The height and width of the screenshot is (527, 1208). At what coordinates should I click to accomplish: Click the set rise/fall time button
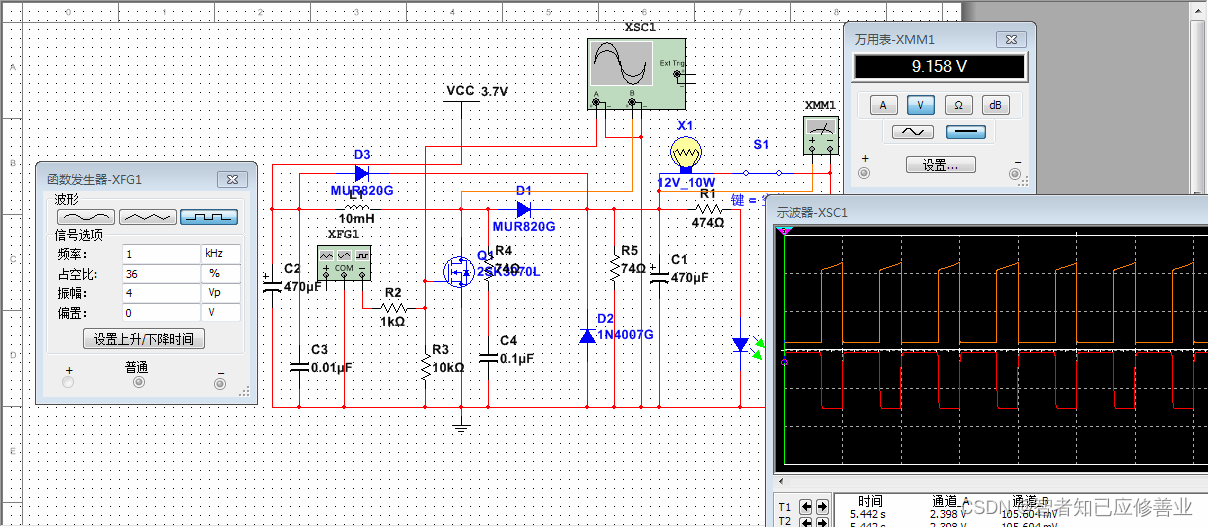pos(144,339)
